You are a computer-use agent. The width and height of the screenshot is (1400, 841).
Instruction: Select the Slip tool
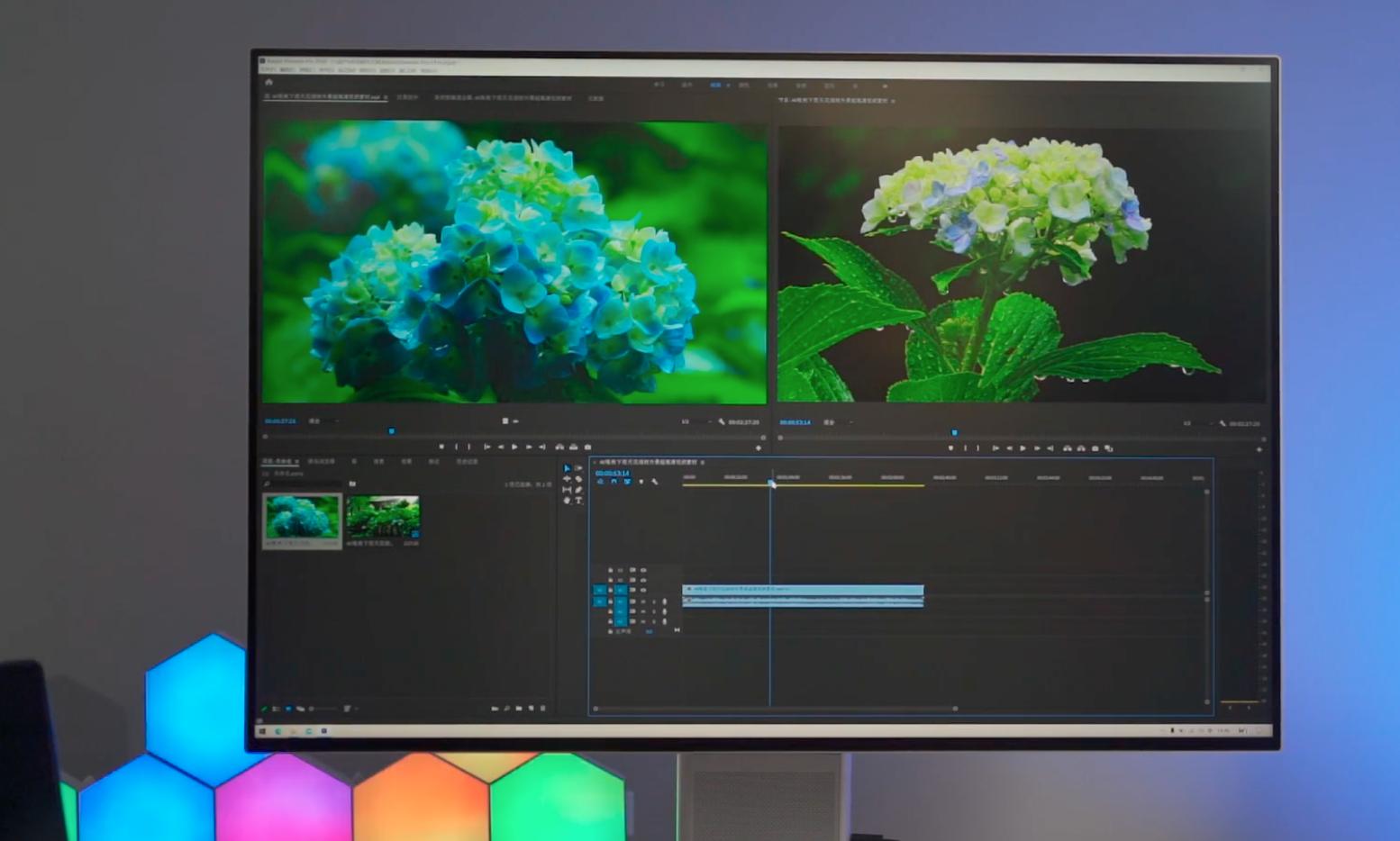point(567,490)
